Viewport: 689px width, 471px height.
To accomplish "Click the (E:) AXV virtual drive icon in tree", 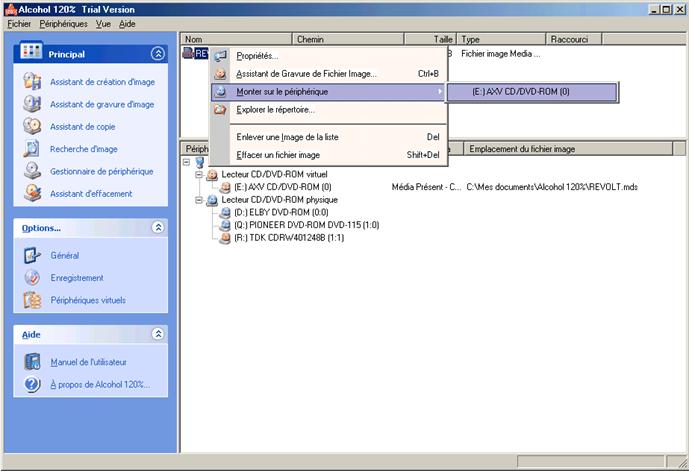I will coord(225,187).
